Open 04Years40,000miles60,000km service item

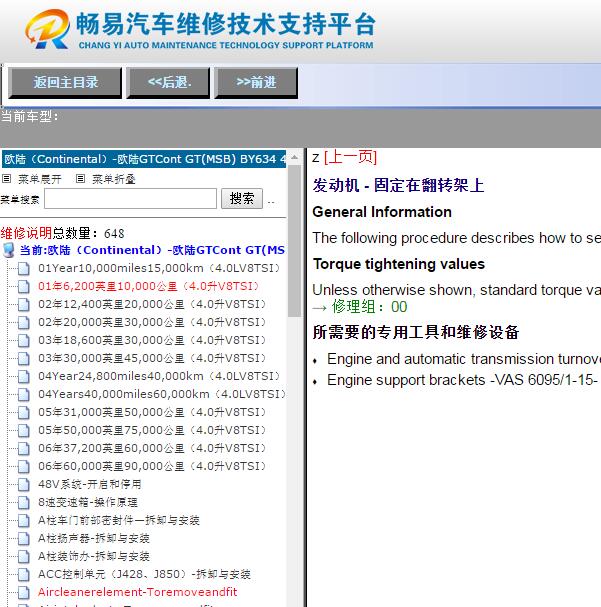click(162, 394)
